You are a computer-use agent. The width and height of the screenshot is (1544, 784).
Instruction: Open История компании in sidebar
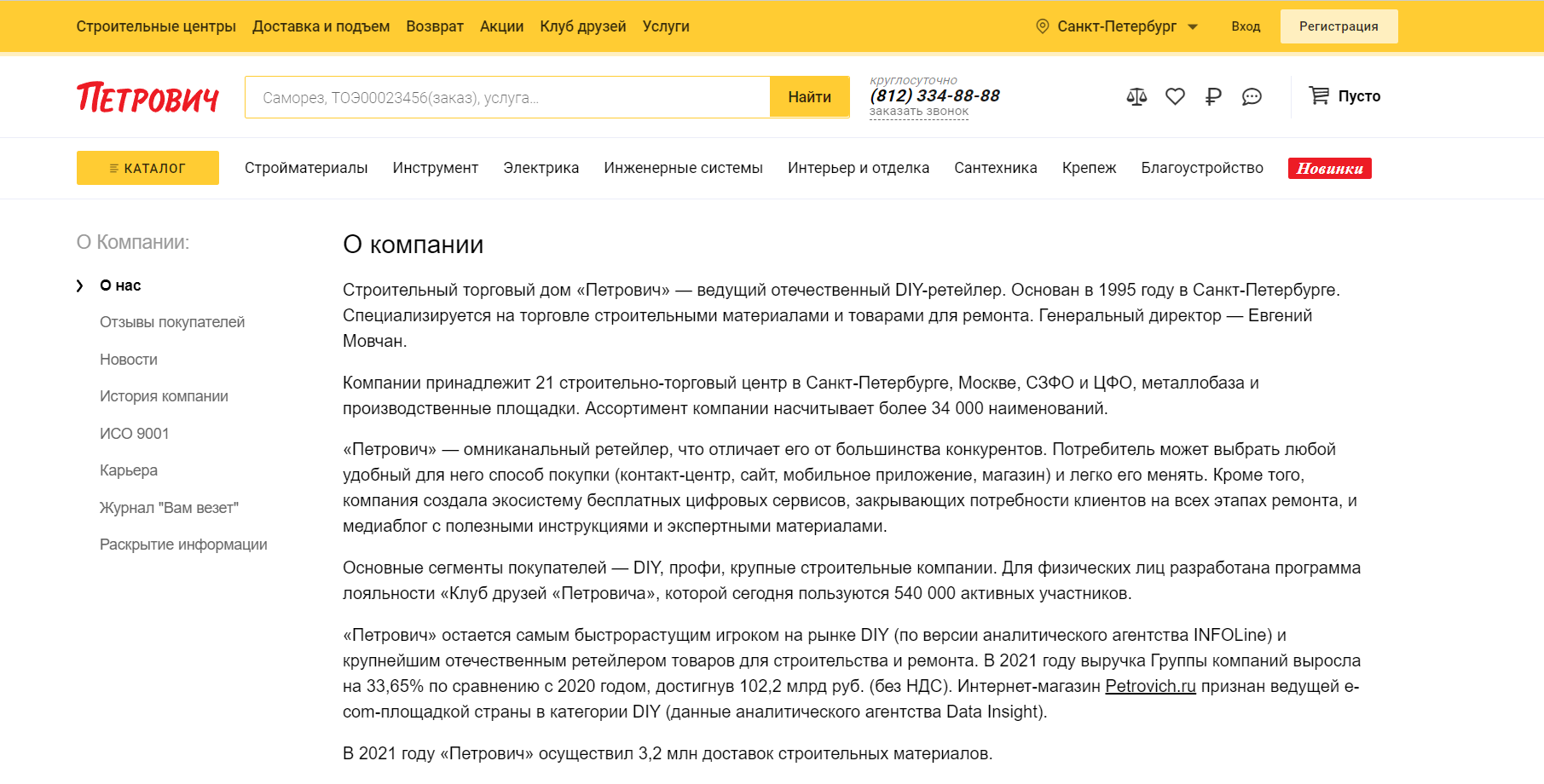(164, 396)
